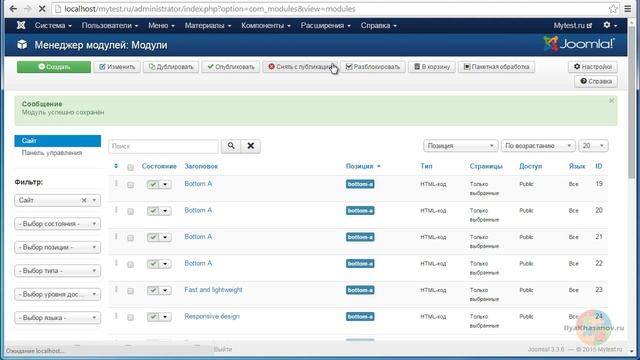Image resolution: width=640 pixels, height=360 pixels.
Task: Check the checkbox for module ID 22
Action: point(130,264)
